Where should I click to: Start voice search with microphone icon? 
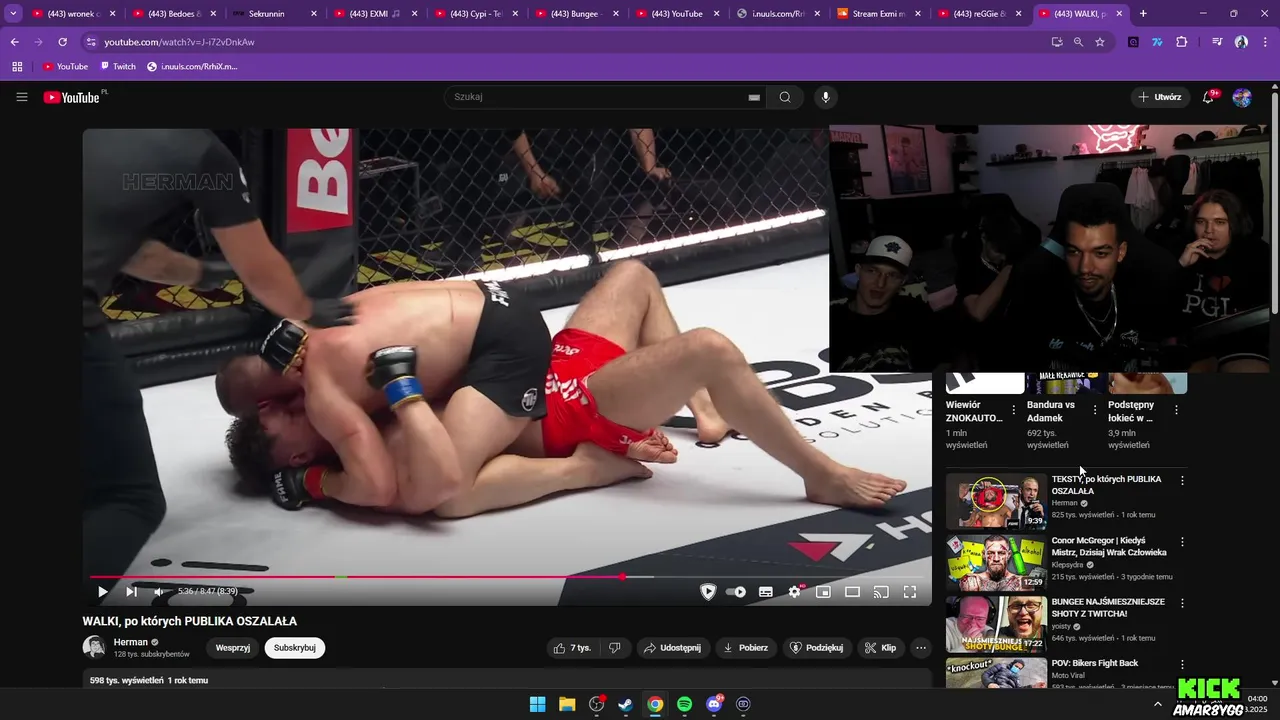825,97
